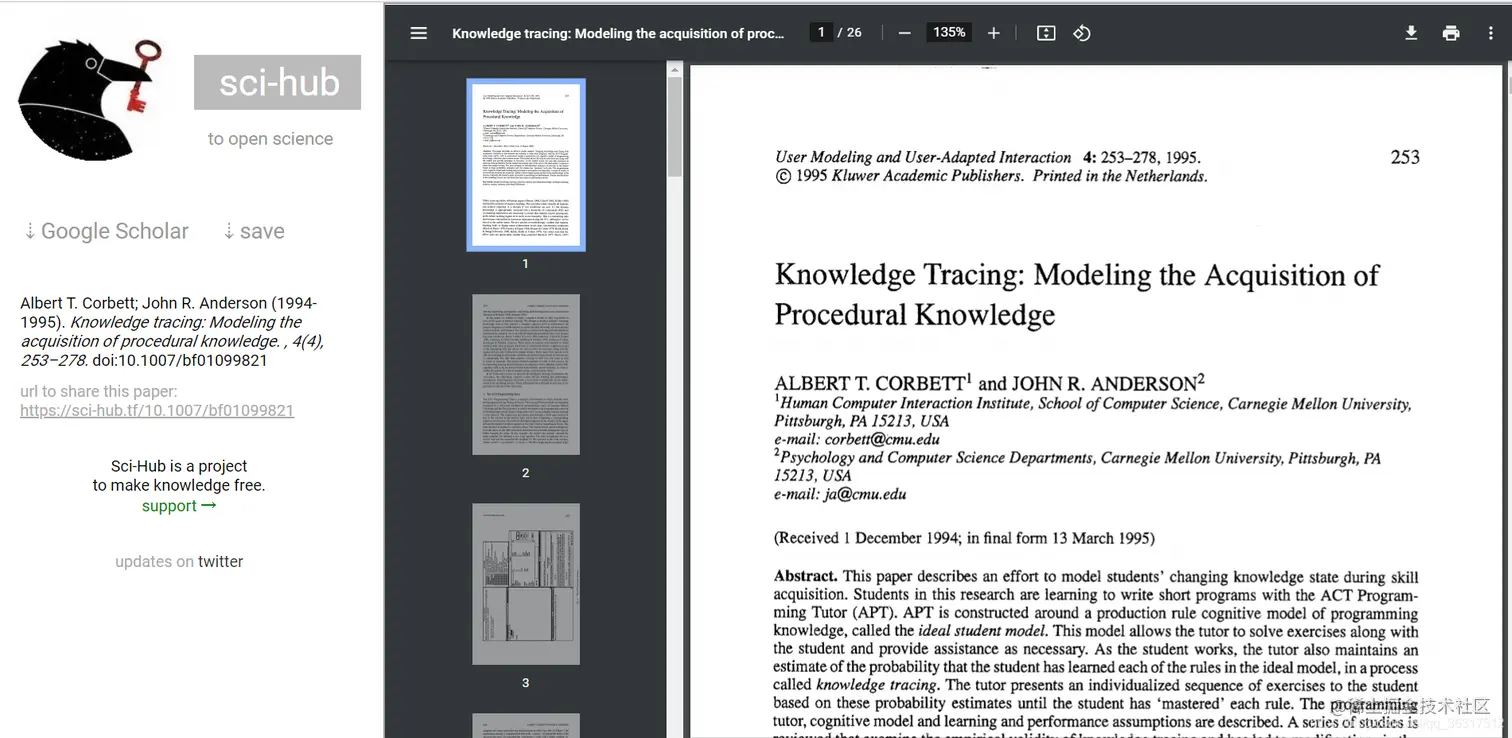Click the paper title 'Knowledge Tracing' heading

[1077, 294]
